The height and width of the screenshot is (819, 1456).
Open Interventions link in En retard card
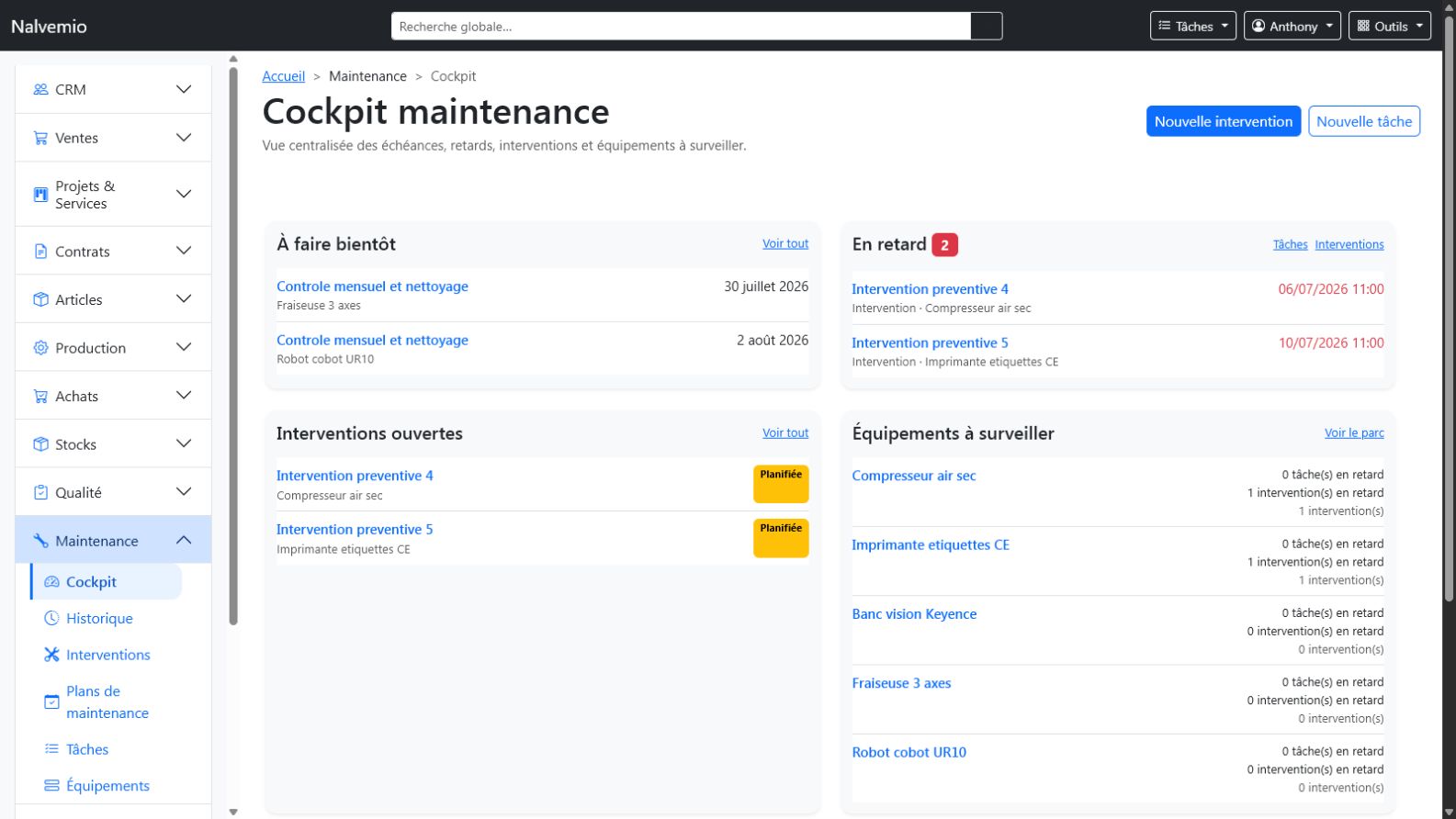pos(1349,244)
